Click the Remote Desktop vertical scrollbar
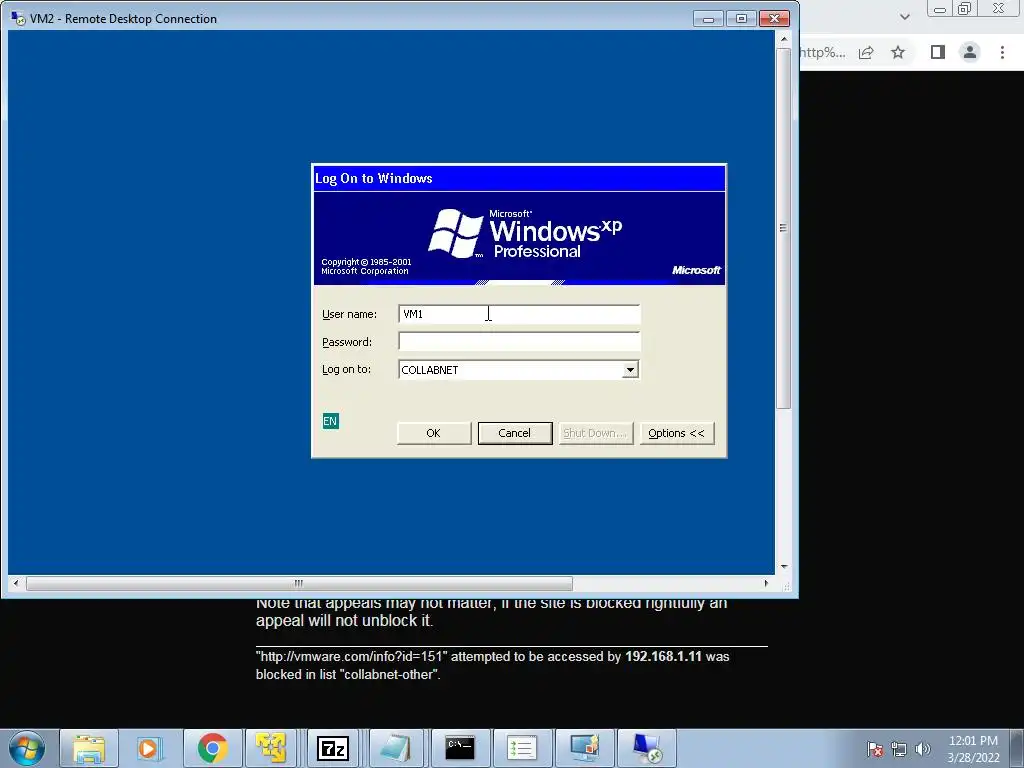Screen dimensions: 1024x768 coord(784,229)
